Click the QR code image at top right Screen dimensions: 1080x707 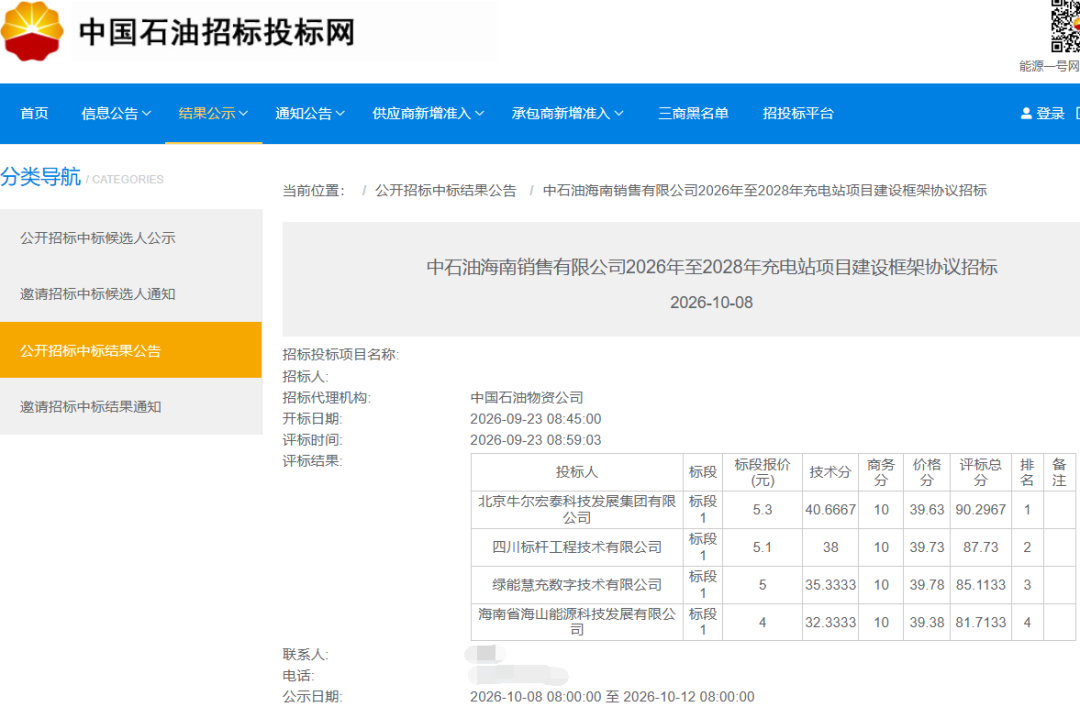pyautogui.click(x=1065, y=26)
